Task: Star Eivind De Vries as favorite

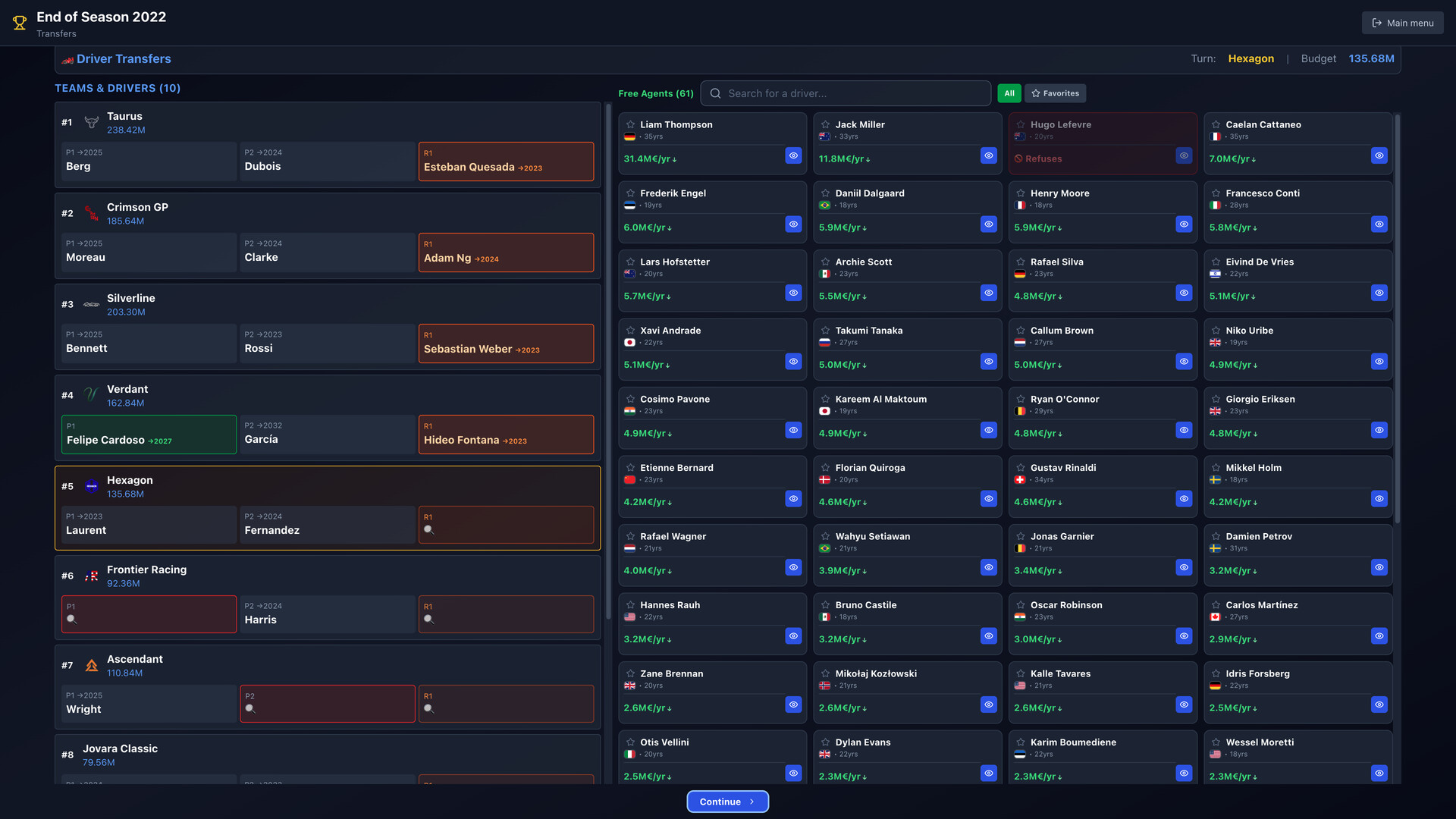Action: [1216, 262]
